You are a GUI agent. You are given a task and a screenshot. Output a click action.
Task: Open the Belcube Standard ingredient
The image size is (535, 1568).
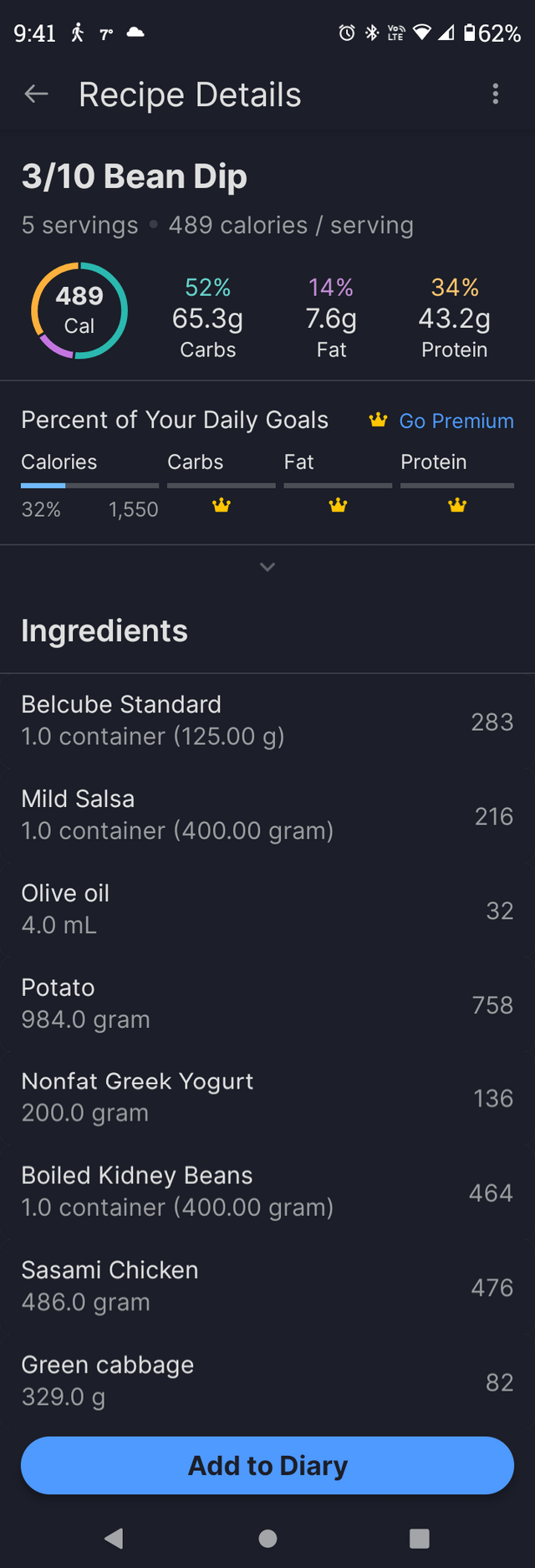click(x=267, y=720)
